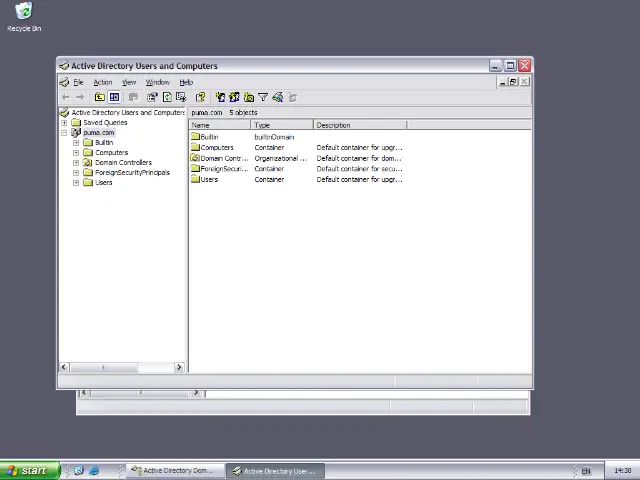Select the Builtin row in the list
The image size is (640, 480).
[204, 137]
